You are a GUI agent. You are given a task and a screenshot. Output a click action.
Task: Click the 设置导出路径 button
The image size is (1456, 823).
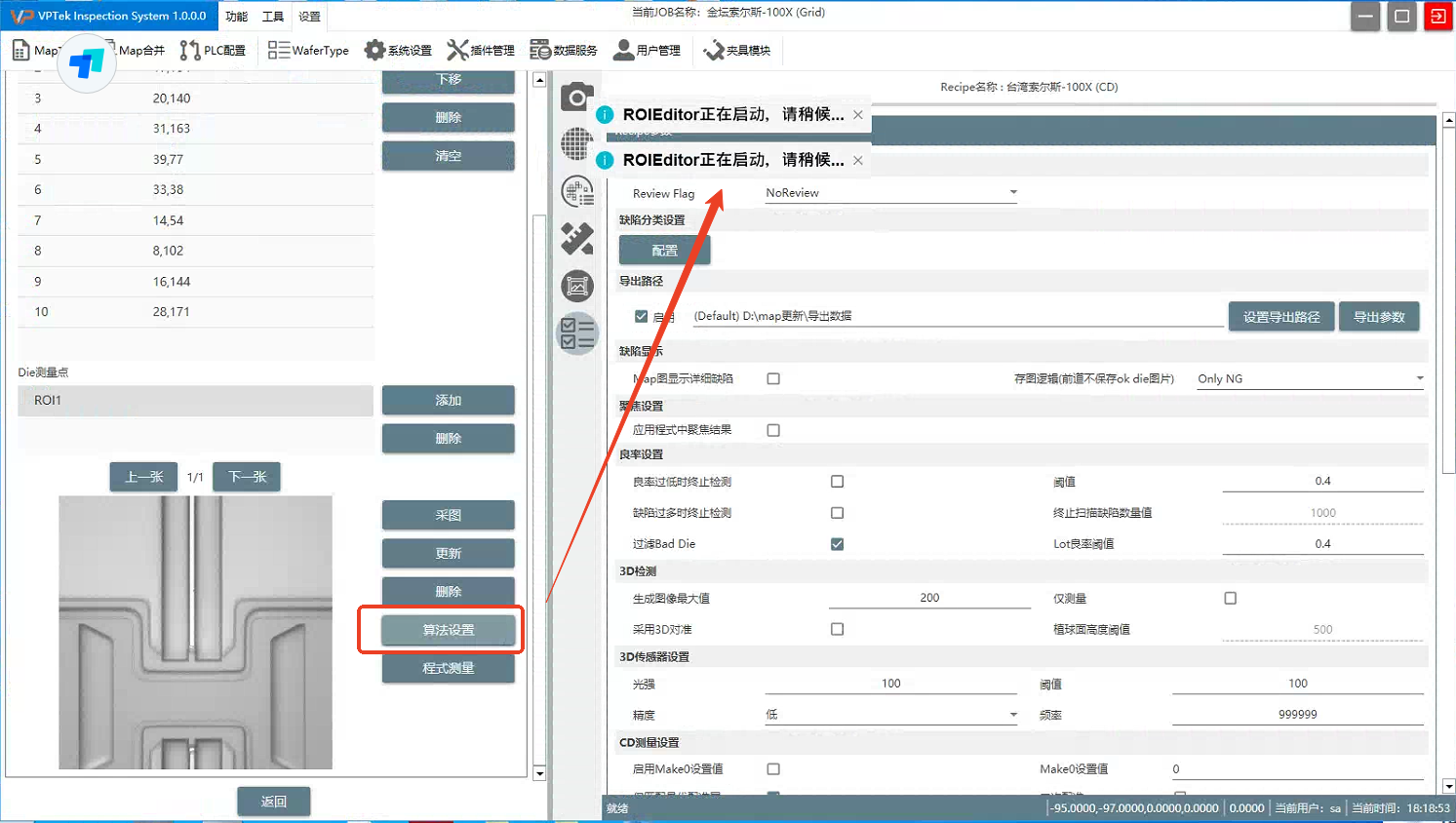(x=1280, y=317)
